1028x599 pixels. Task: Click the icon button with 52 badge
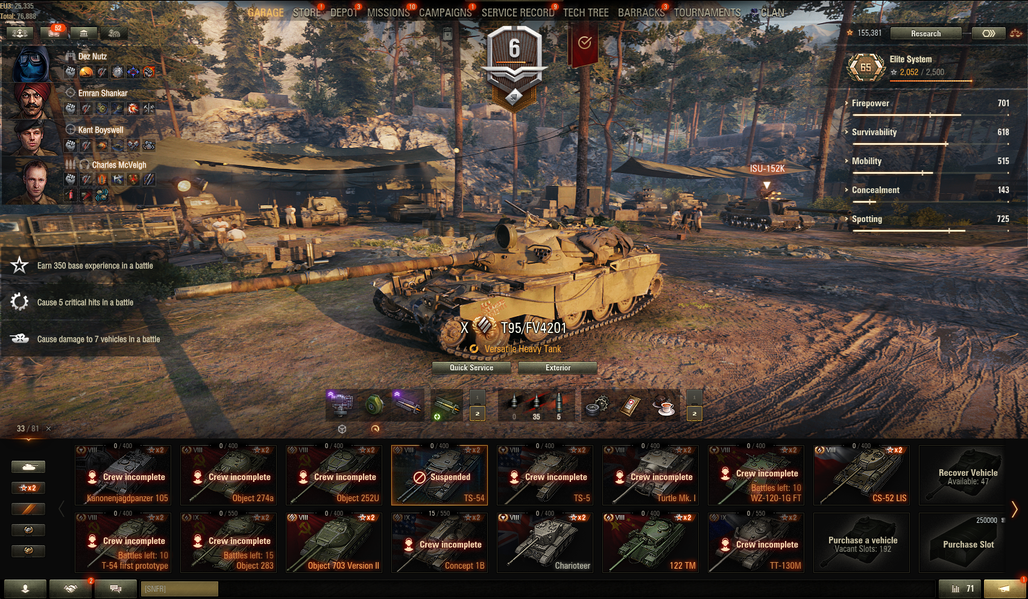[55, 32]
